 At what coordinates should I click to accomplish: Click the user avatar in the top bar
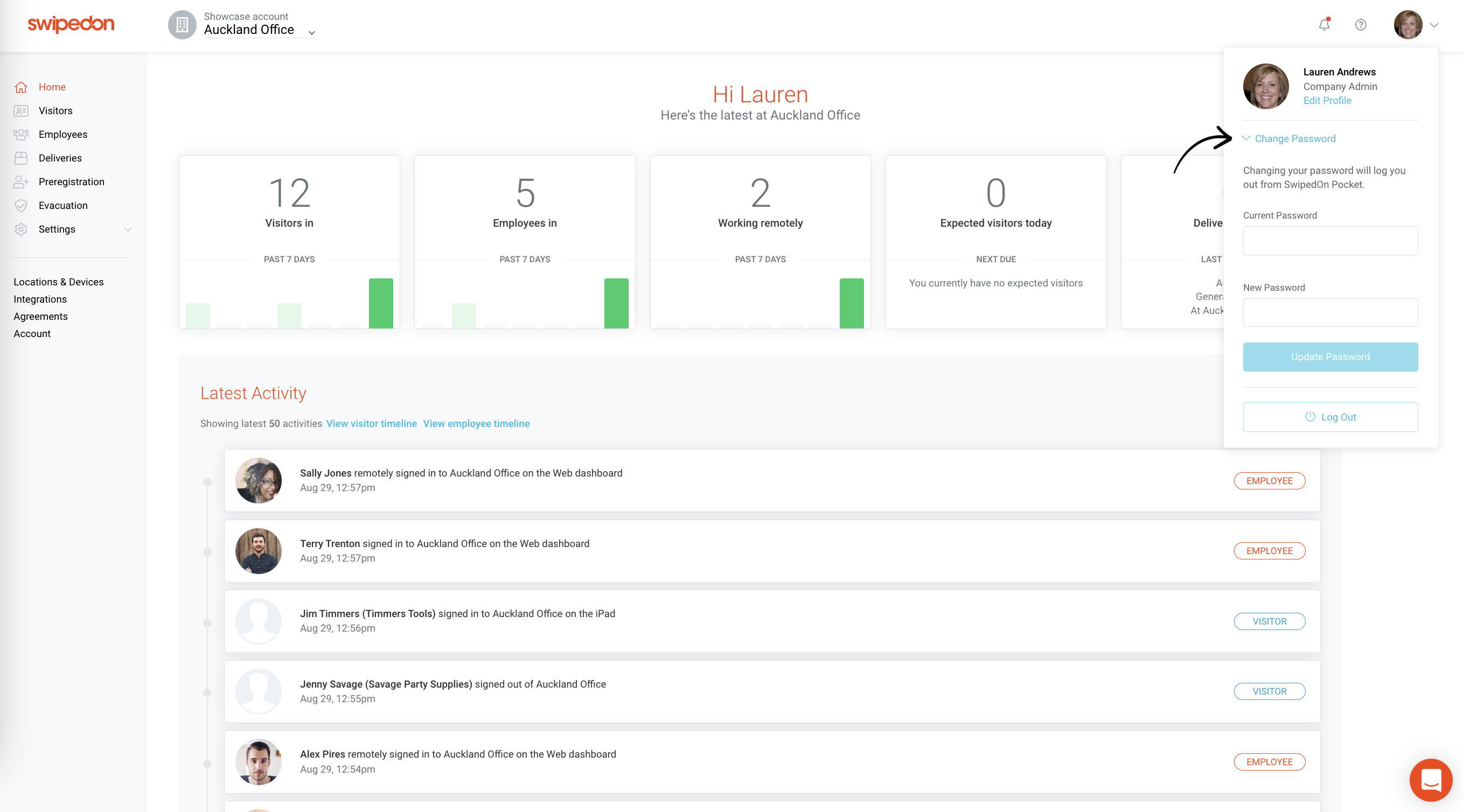tap(1408, 24)
